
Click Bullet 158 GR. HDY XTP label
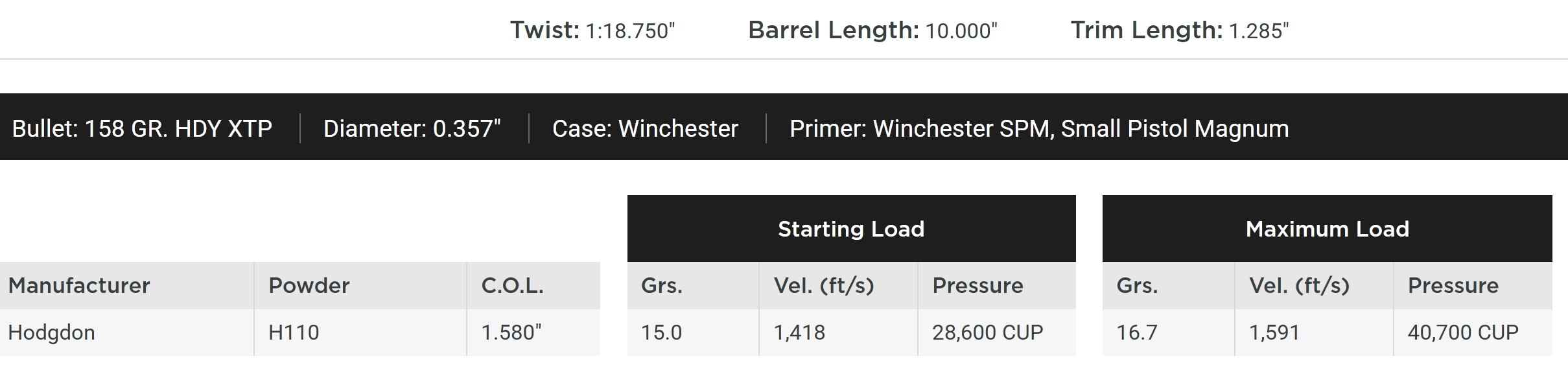[x=142, y=128]
